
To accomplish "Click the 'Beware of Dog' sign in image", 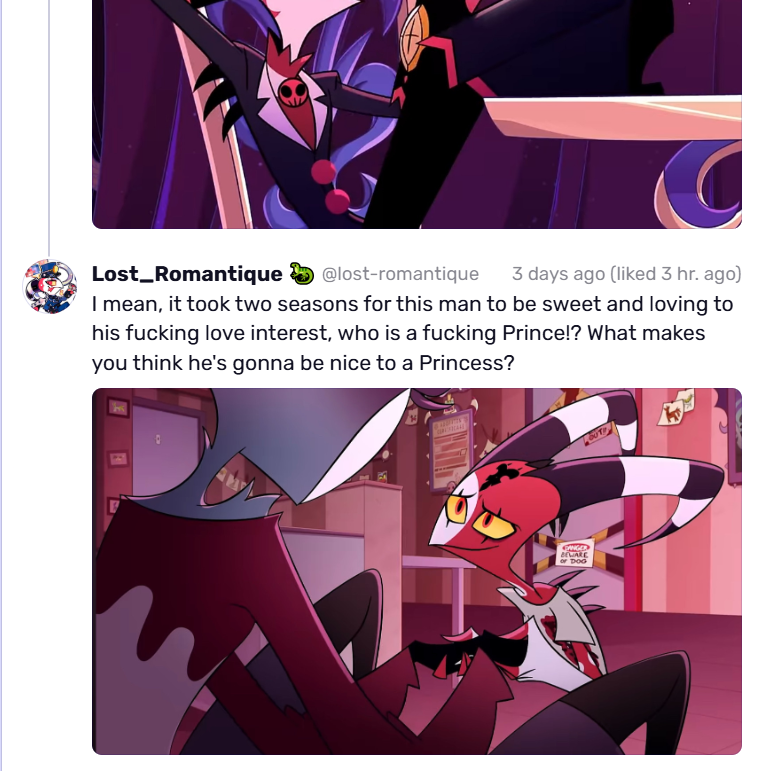I will pyautogui.click(x=574, y=554).
